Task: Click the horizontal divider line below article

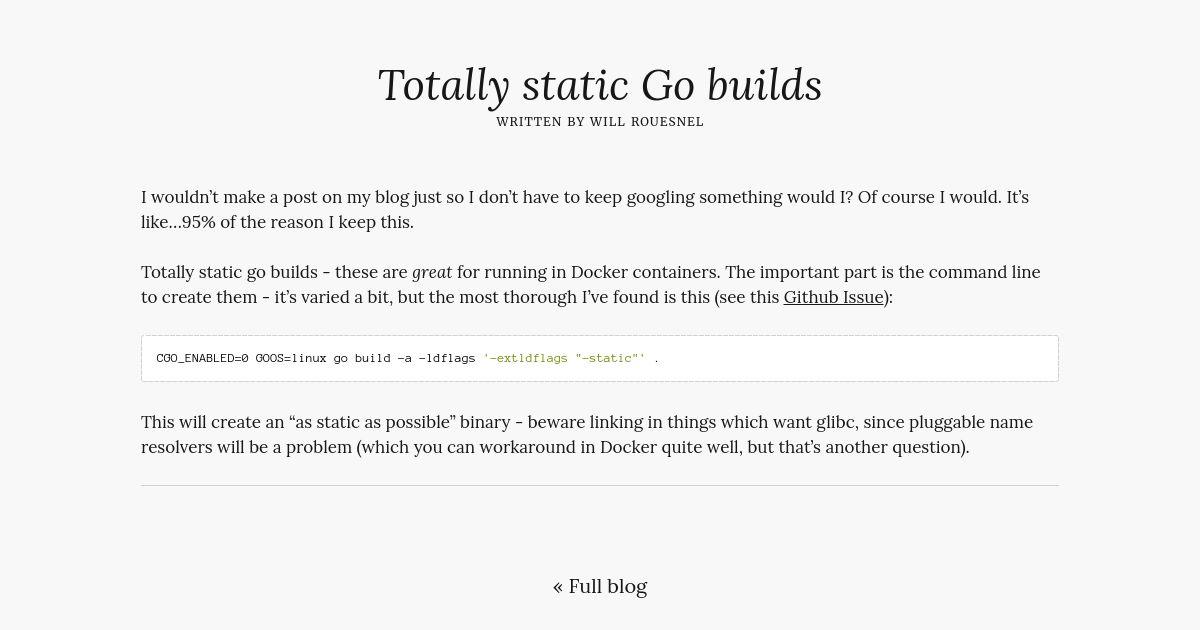Action: click(x=600, y=486)
